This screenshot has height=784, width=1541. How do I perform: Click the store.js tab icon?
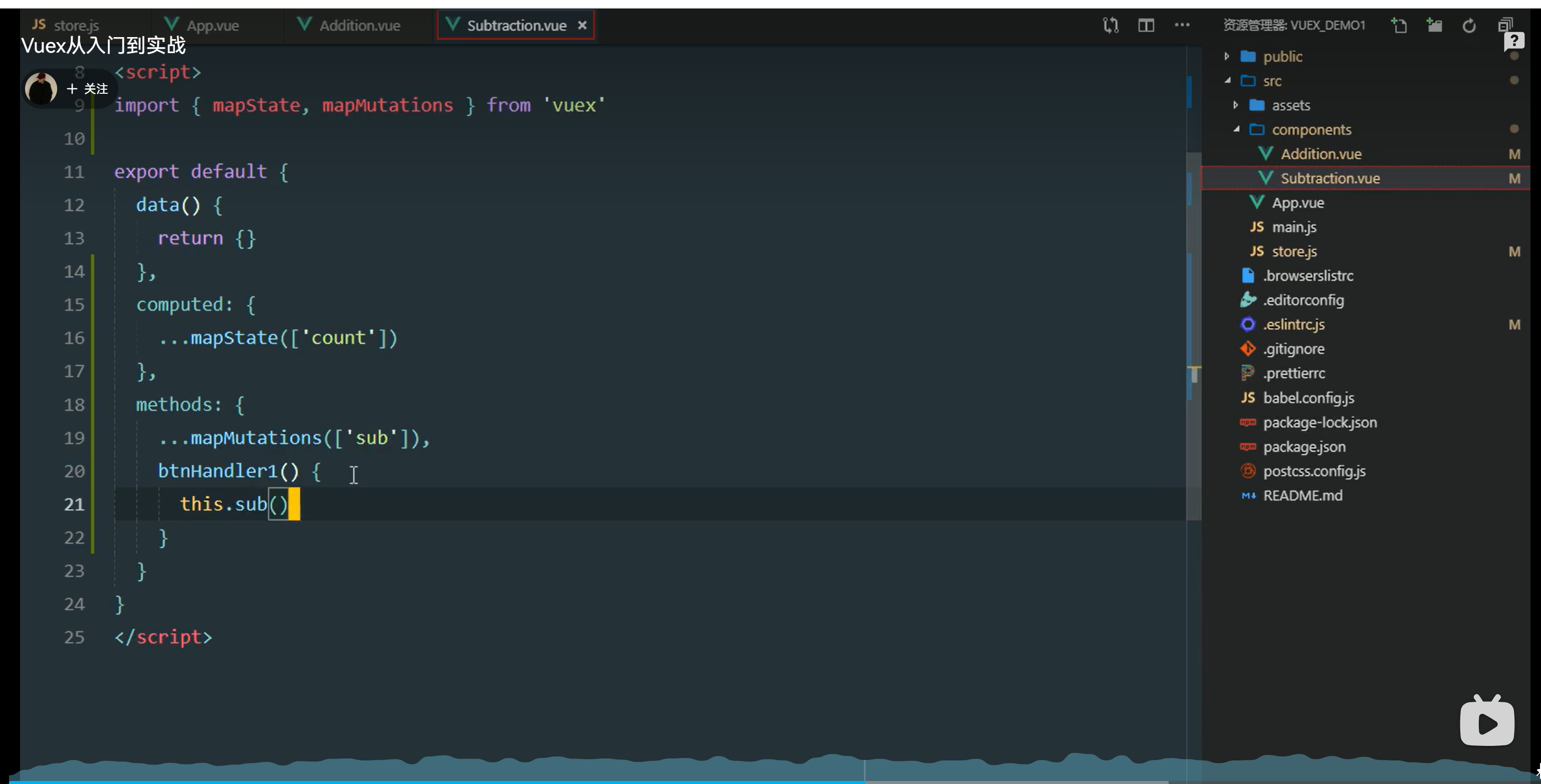tap(40, 24)
